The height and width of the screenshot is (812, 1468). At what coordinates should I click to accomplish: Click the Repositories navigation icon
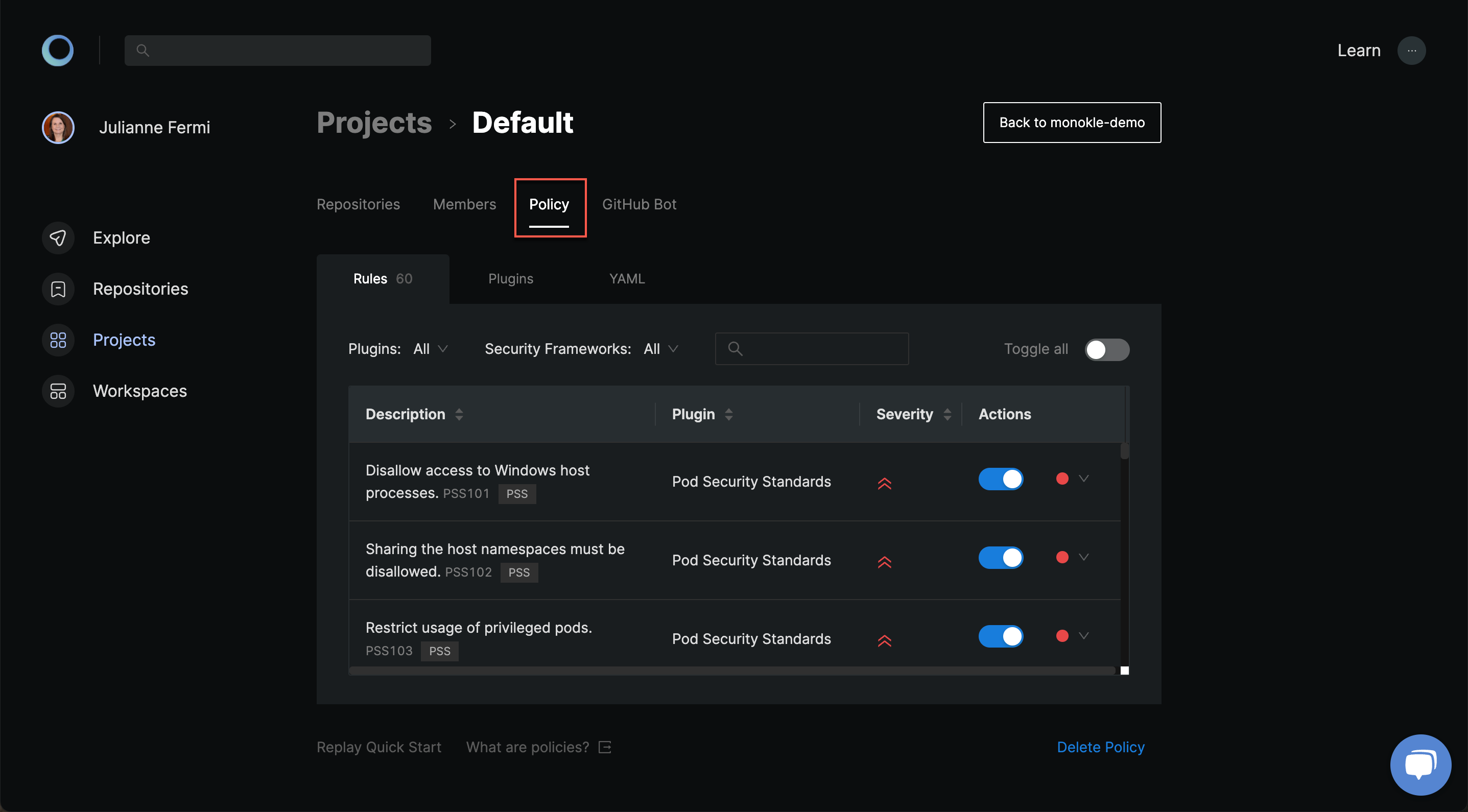[58, 289]
